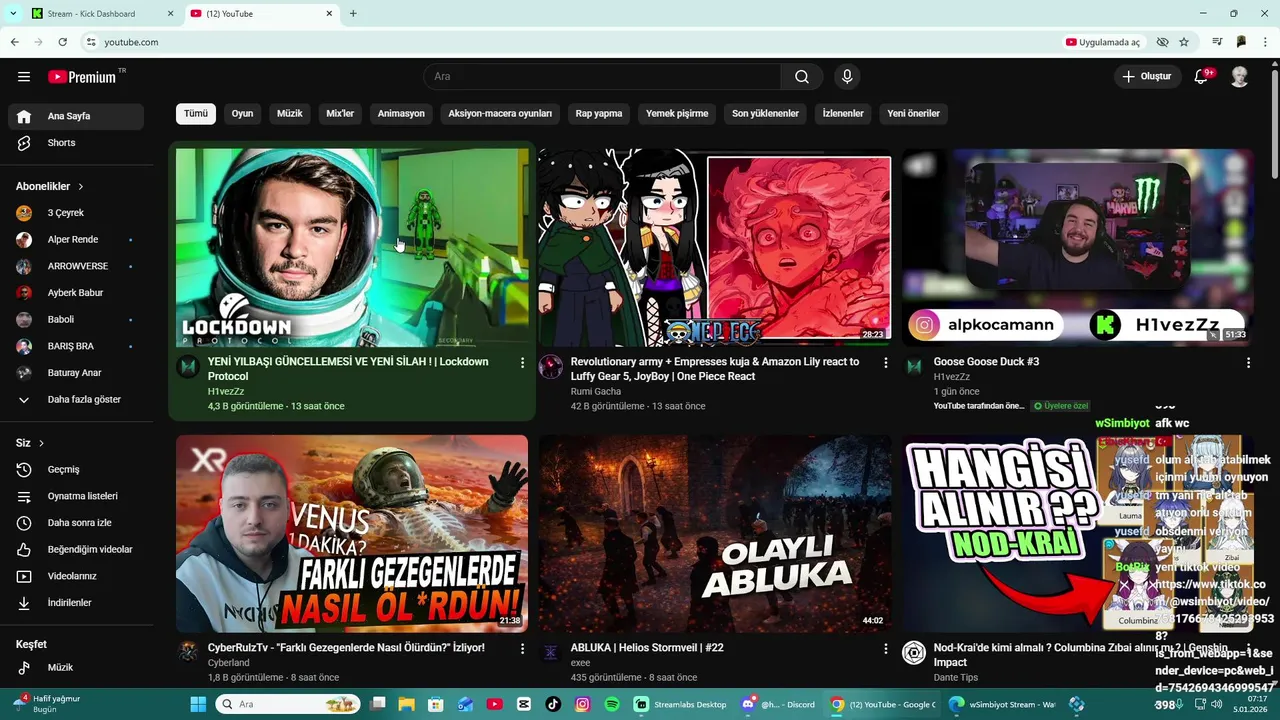Image resolution: width=1280 pixels, height=720 pixels.
Task: Open Alper Rende subscription channel
Action: pos(76,240)
